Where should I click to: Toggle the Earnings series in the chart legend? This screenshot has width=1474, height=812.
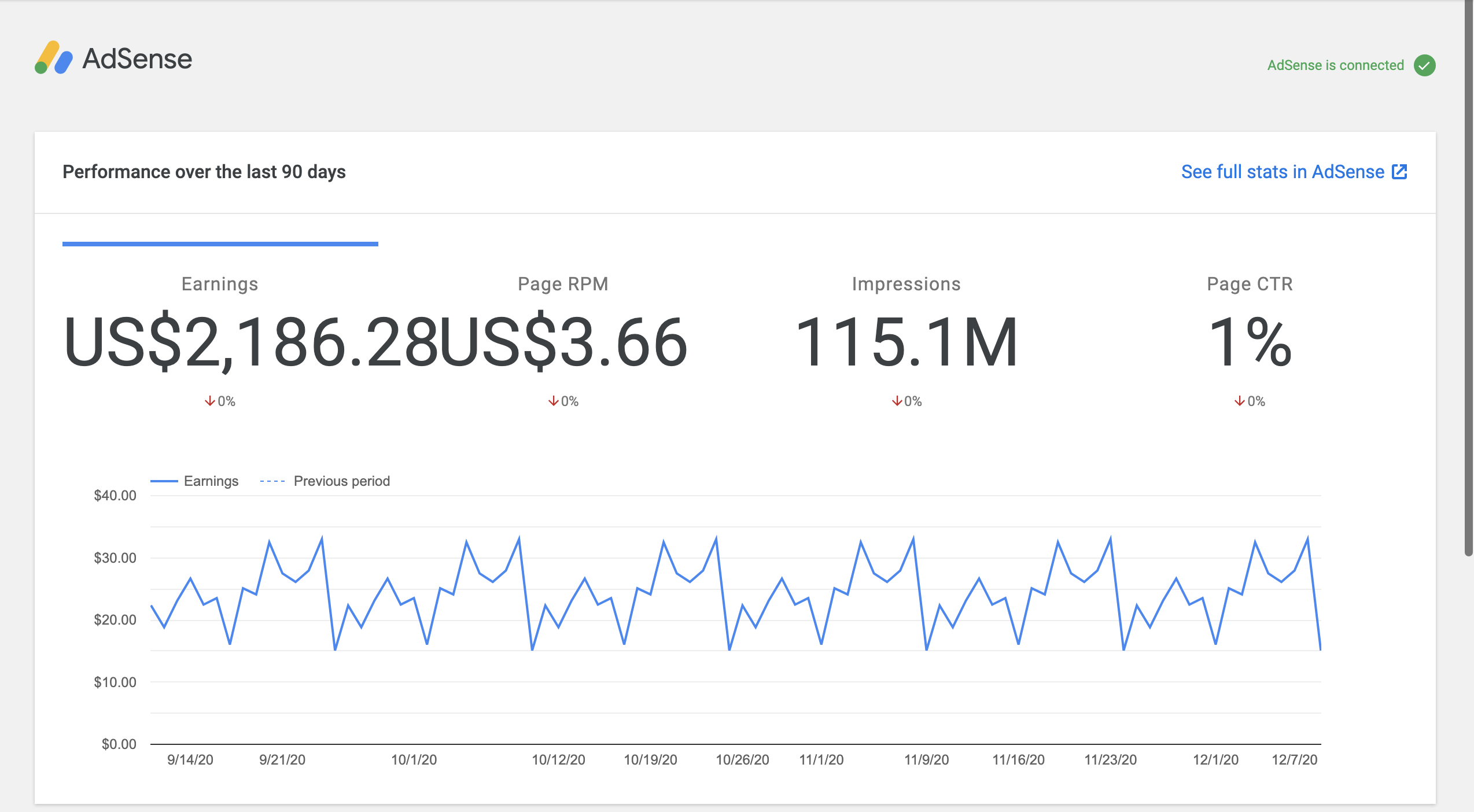(196, 481)
